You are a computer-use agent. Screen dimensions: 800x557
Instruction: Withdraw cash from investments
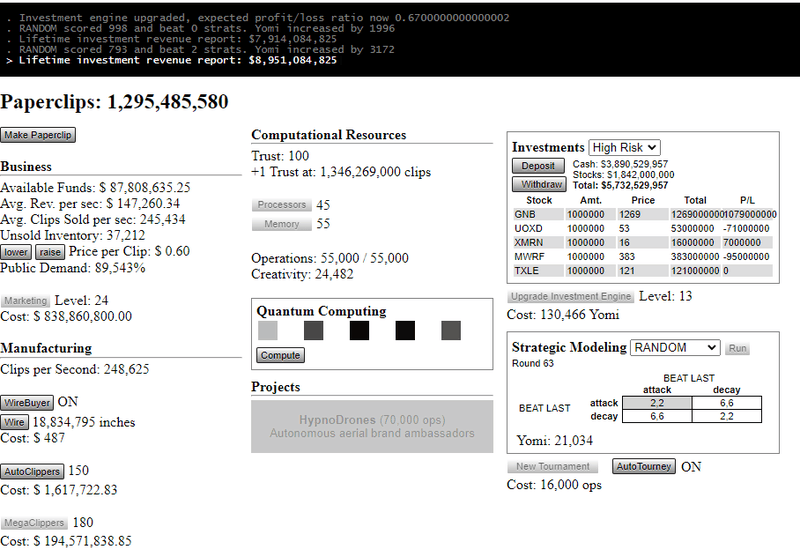(540, 184)
